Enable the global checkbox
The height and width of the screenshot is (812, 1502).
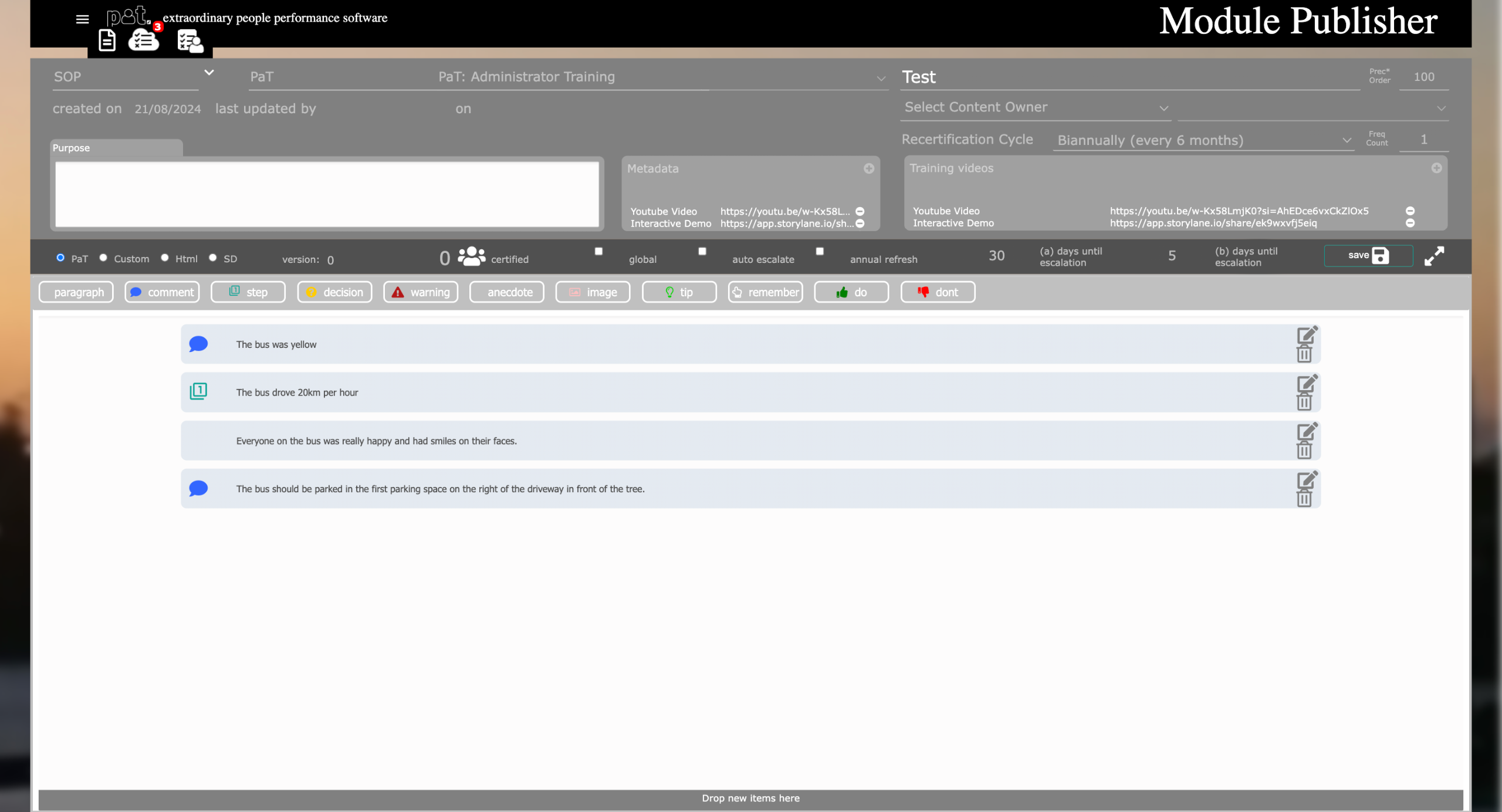coord(598,251)
